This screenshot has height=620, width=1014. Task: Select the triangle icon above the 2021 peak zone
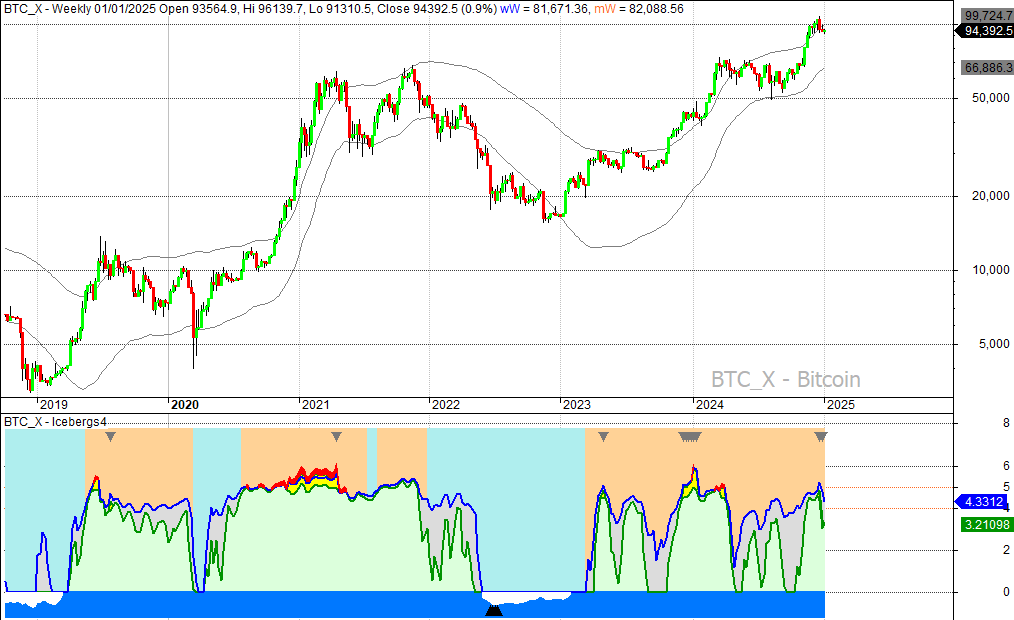pos(337,437)
